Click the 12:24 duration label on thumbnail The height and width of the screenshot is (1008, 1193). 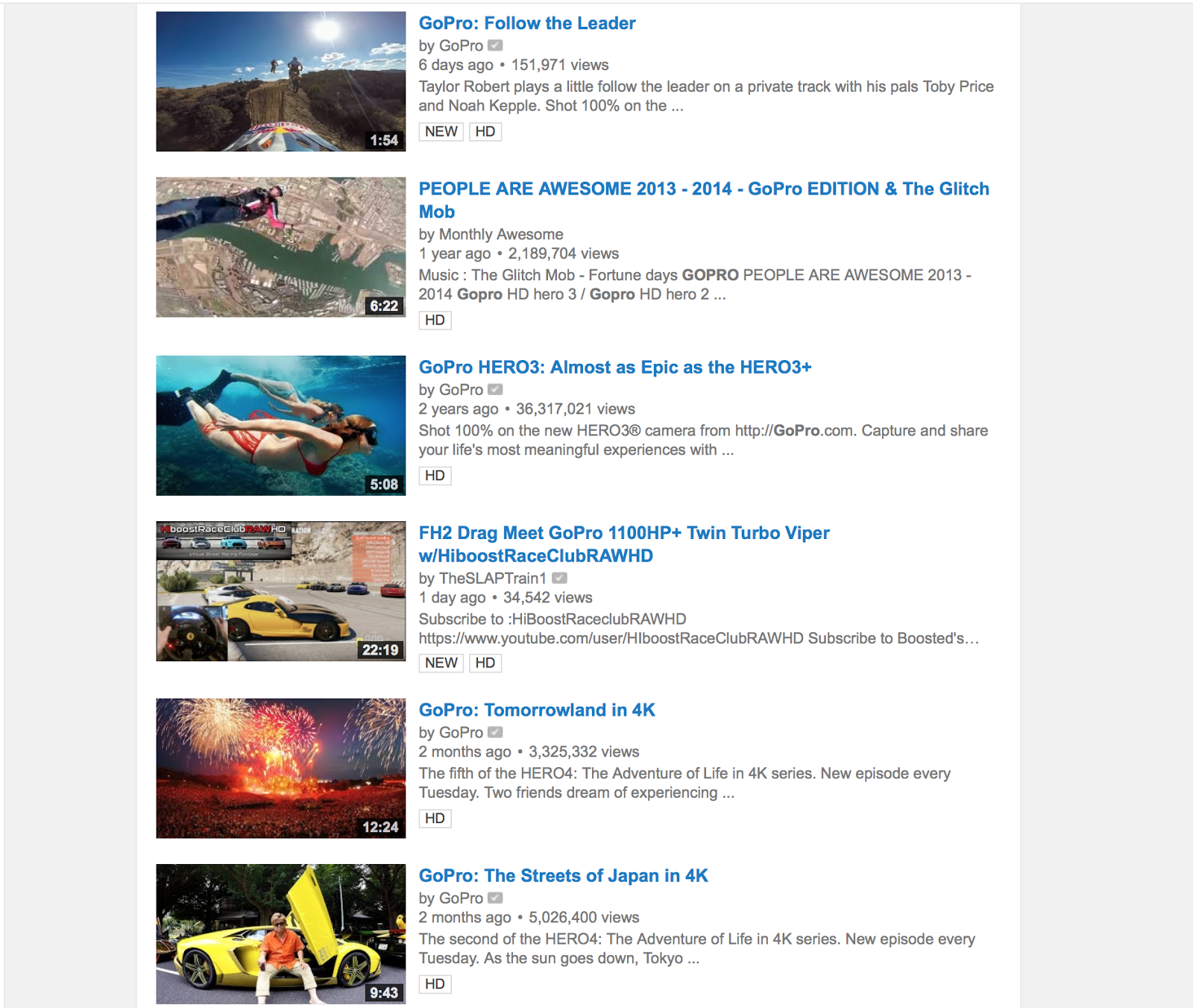pyautogui.click(x=380, y=827)
